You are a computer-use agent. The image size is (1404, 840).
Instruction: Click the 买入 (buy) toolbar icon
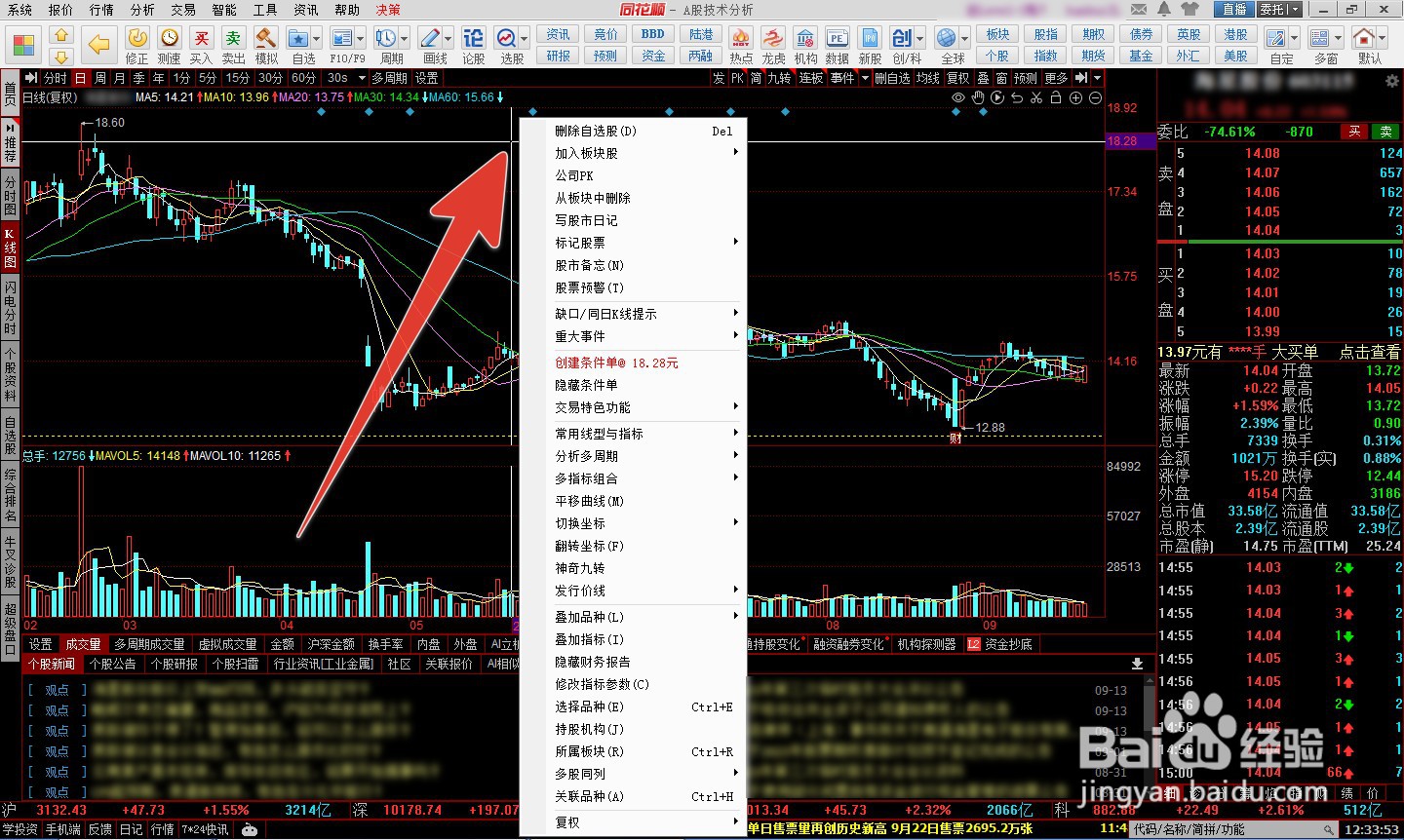(201, 38)
